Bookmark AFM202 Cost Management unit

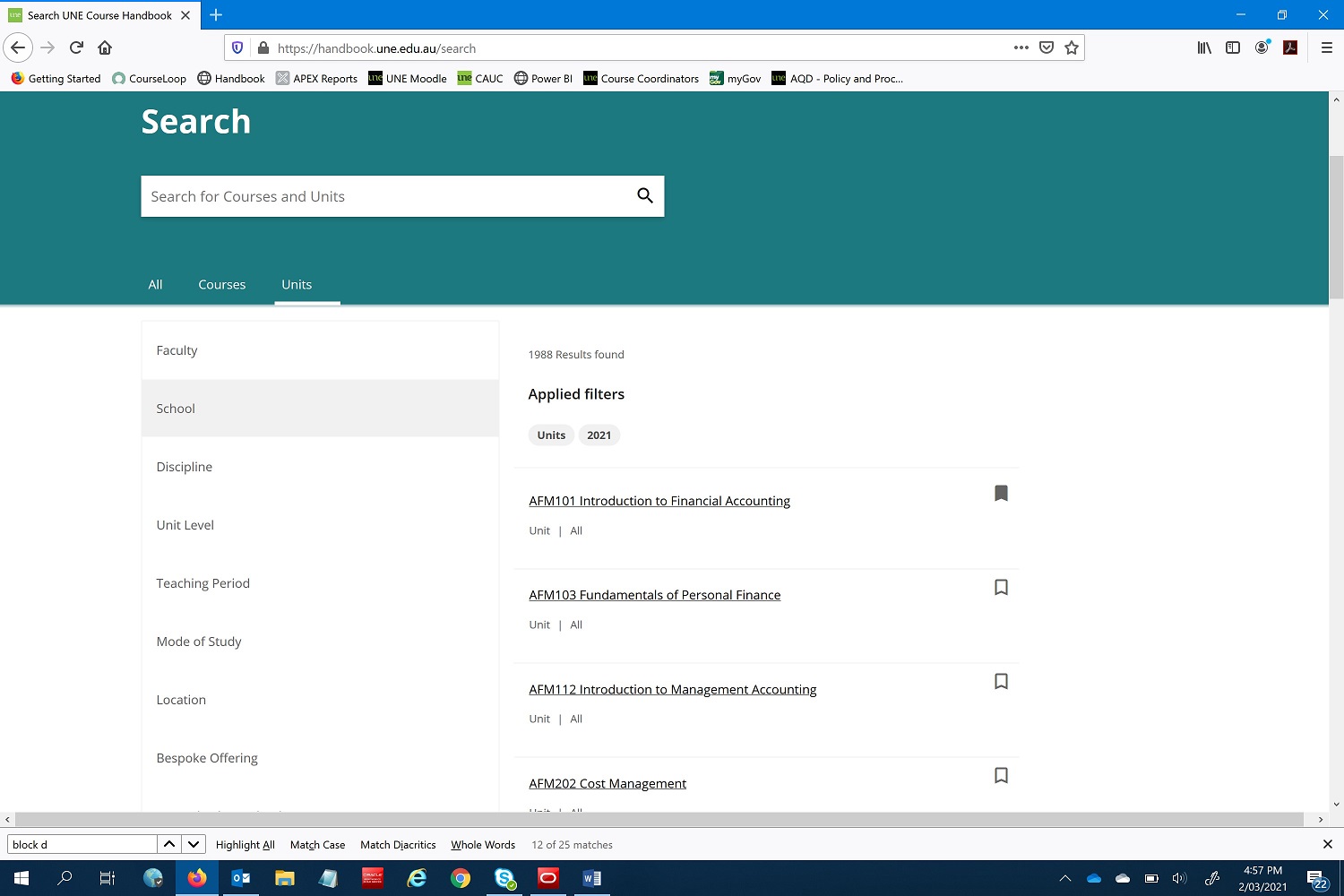click(1002, 775)
